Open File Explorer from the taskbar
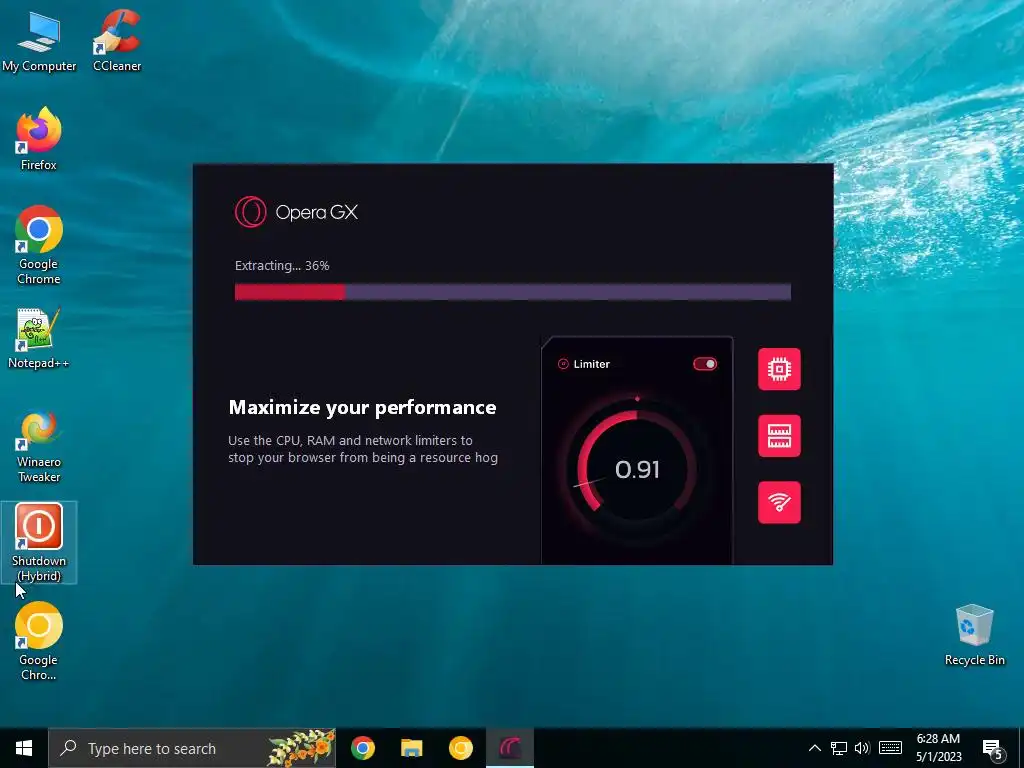 point(411,748)
